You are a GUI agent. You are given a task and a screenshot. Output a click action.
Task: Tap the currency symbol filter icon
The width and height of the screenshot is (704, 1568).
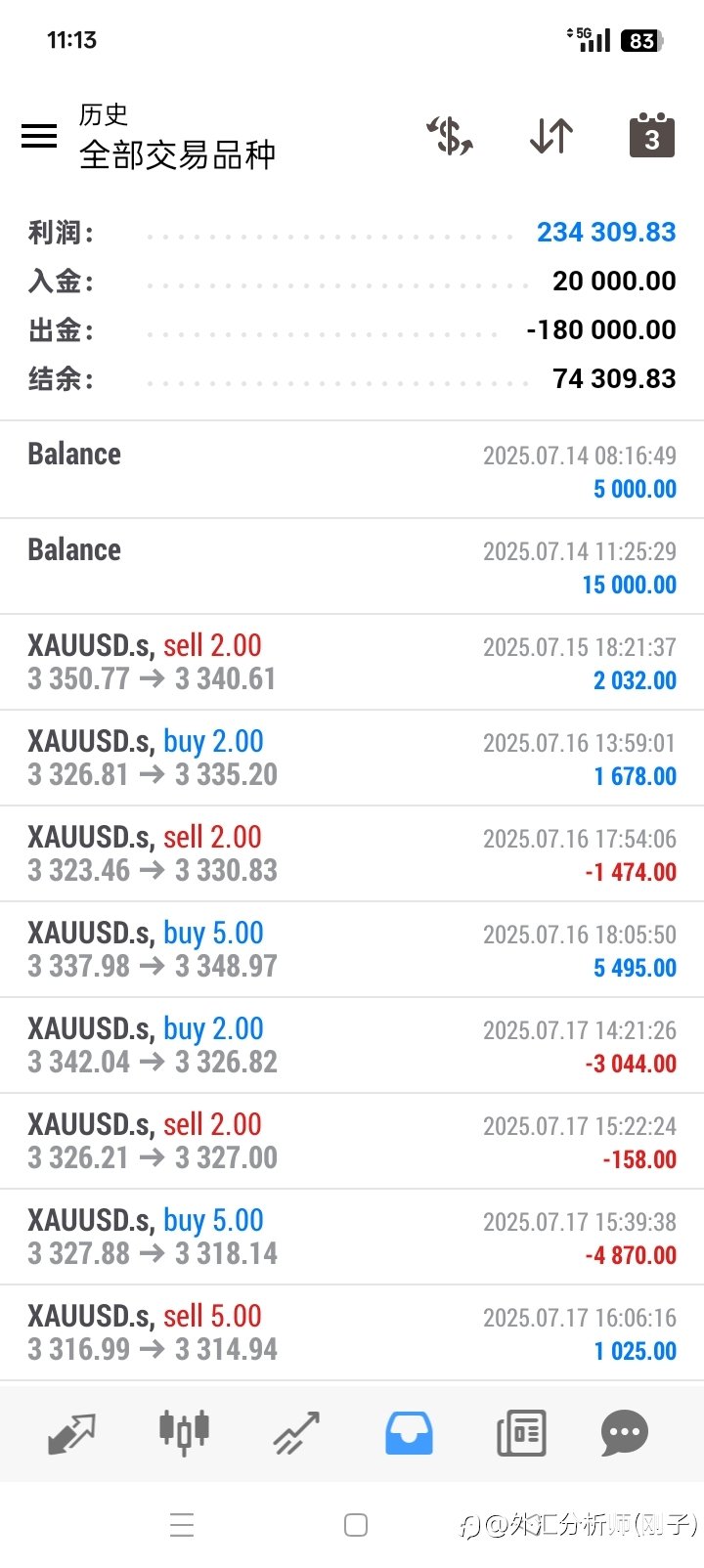[x=450, y=136]
